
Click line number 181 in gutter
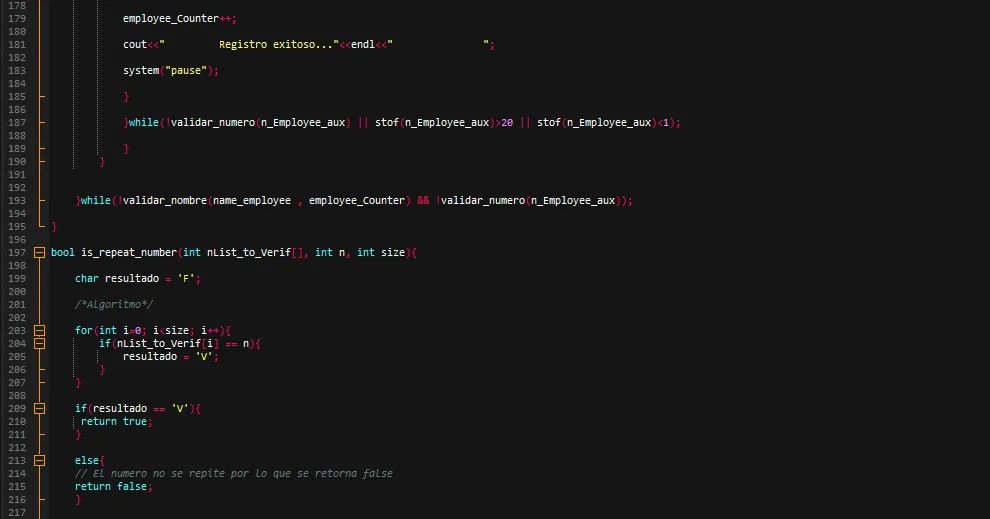[x=17, y=44]
